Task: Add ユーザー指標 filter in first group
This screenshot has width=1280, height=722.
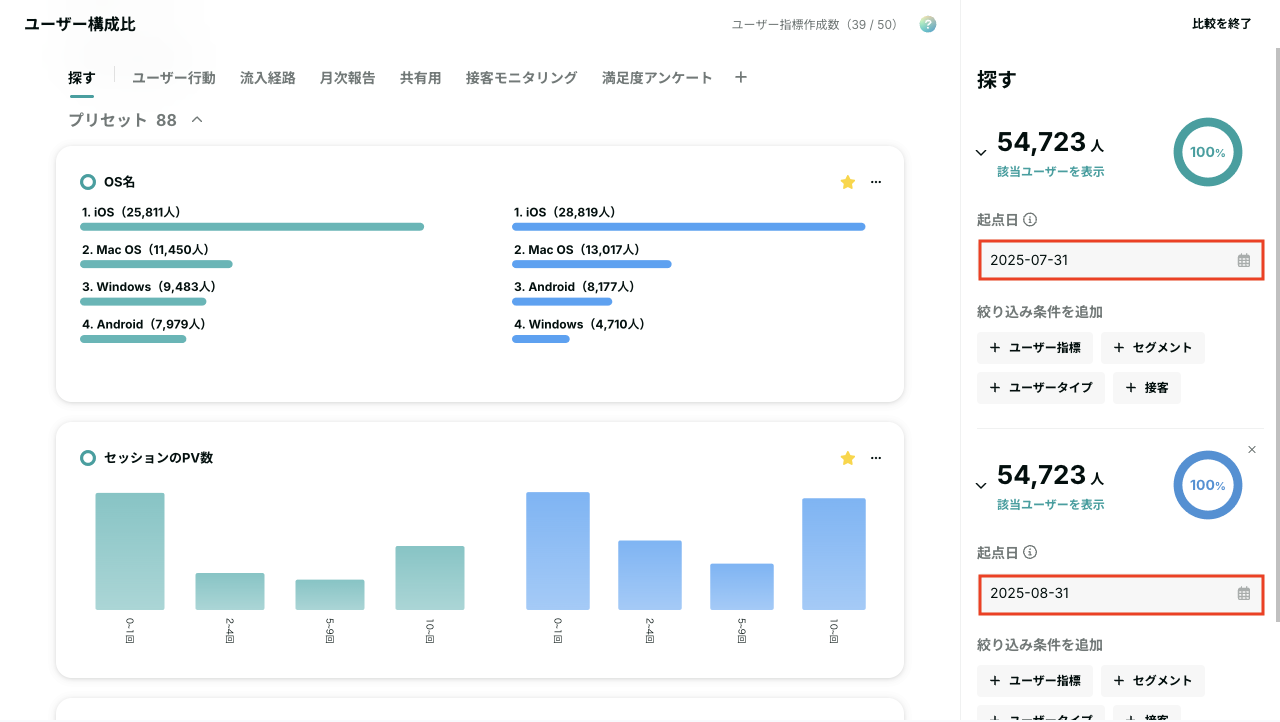Action: [x=1035, y=348]
